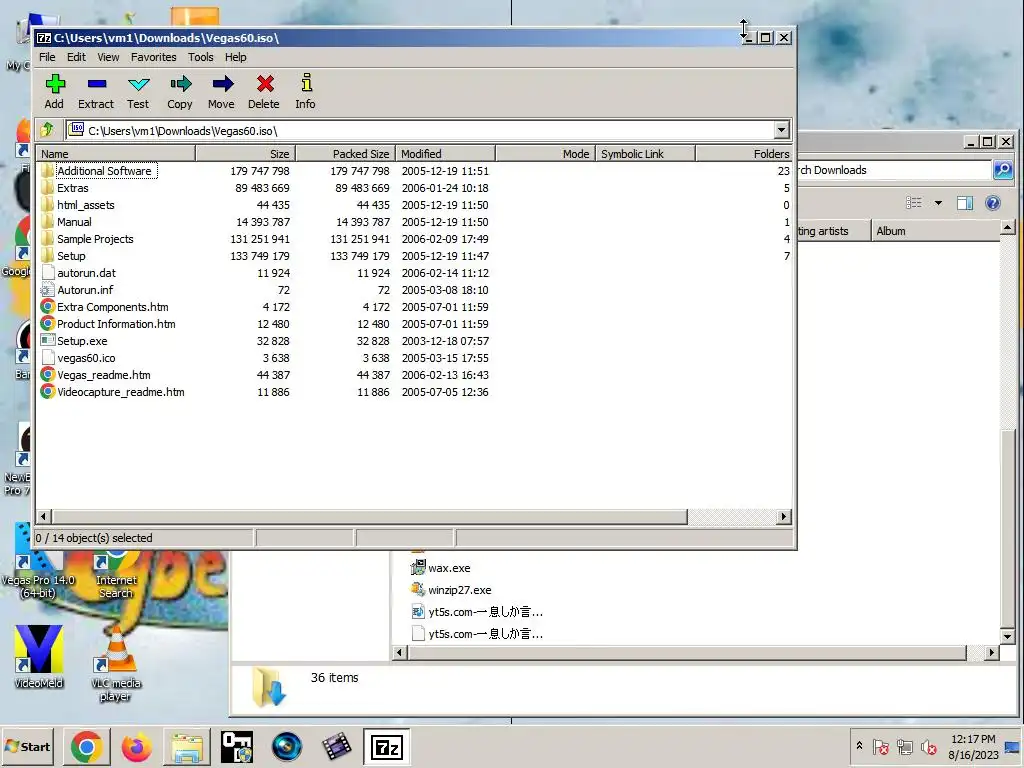
Task: Open Explorer help question mark icon
Action: [993, 203]
